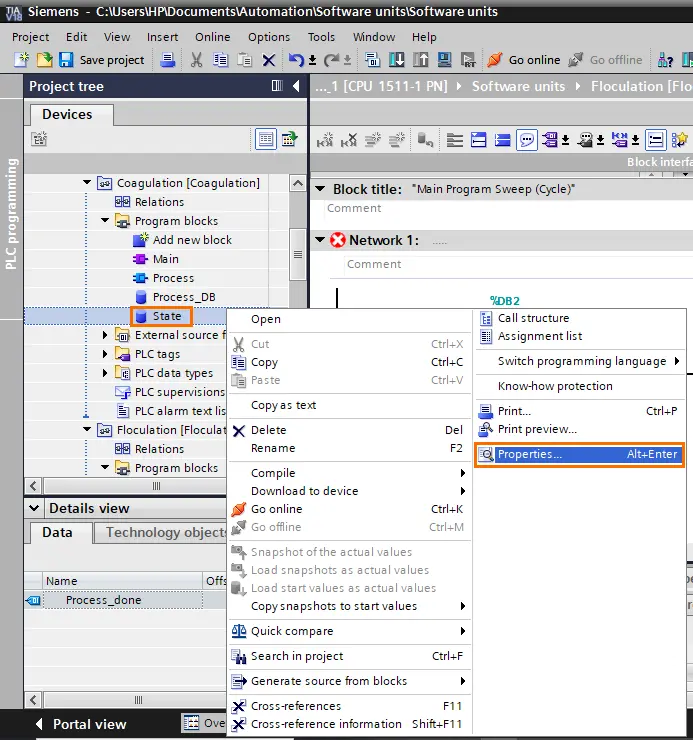Select the Process block in the tree

(163, 278)
